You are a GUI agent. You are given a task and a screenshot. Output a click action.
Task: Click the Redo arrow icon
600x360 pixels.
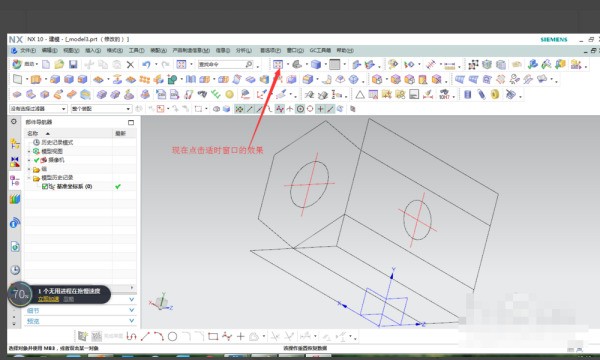165,64
